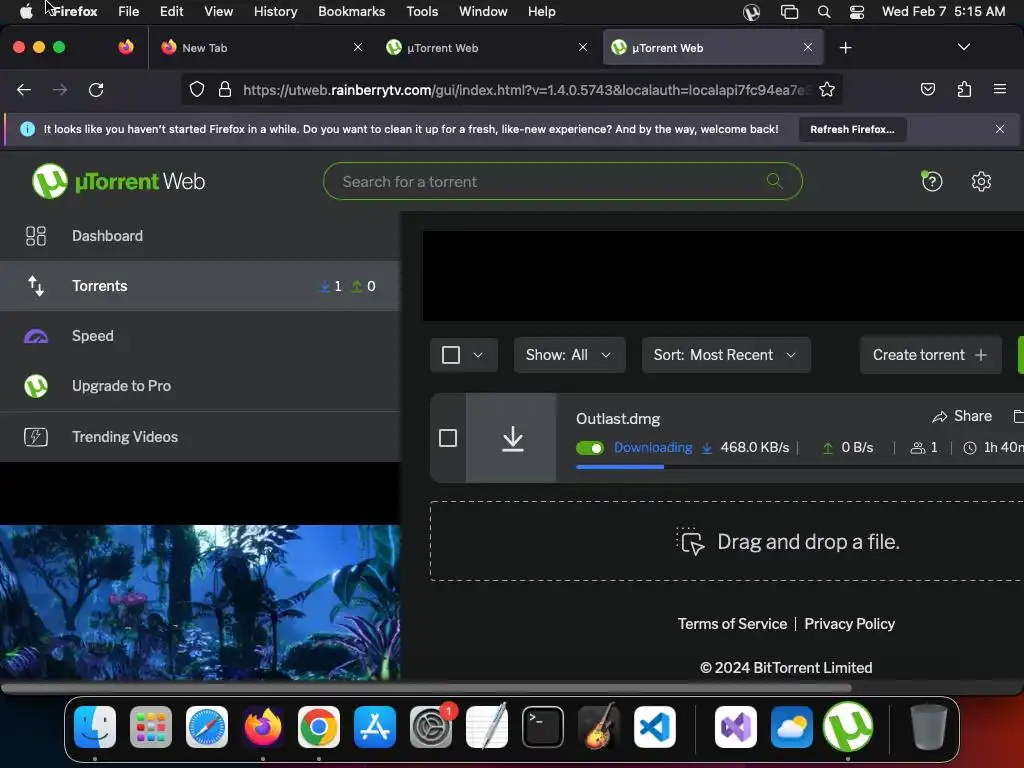This screenshot has height=768, width=1024.
Task: Share the Outlast.dmg torrent
Action: tap(961, 416)
